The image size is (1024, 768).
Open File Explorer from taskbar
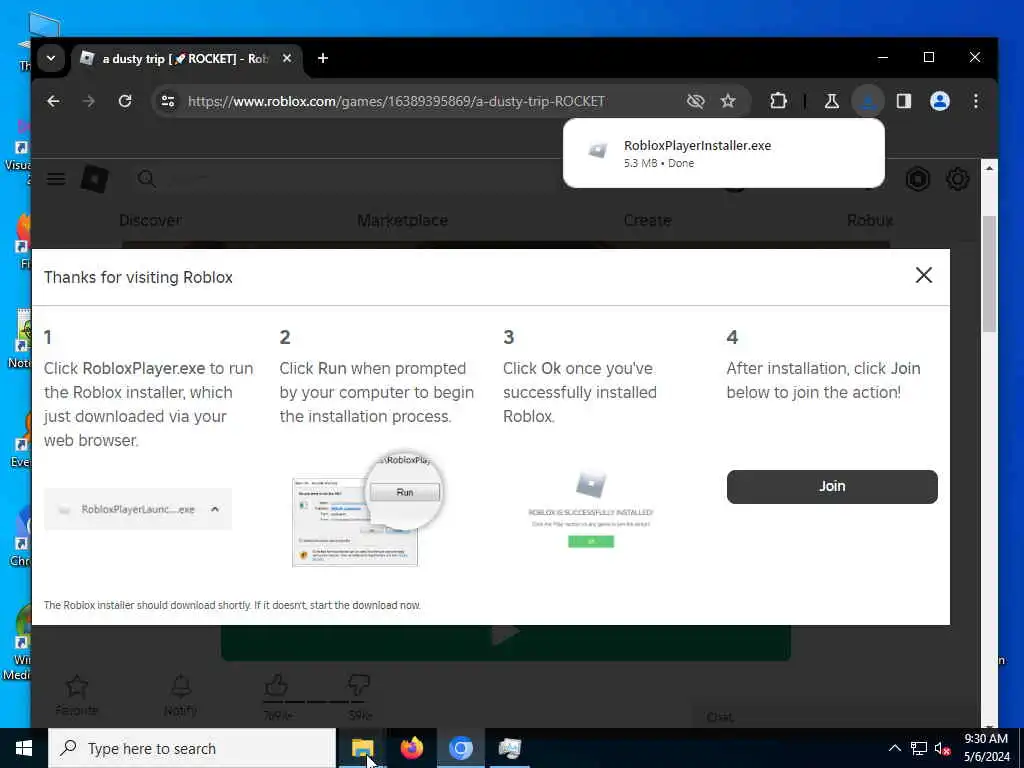(362, 748)
